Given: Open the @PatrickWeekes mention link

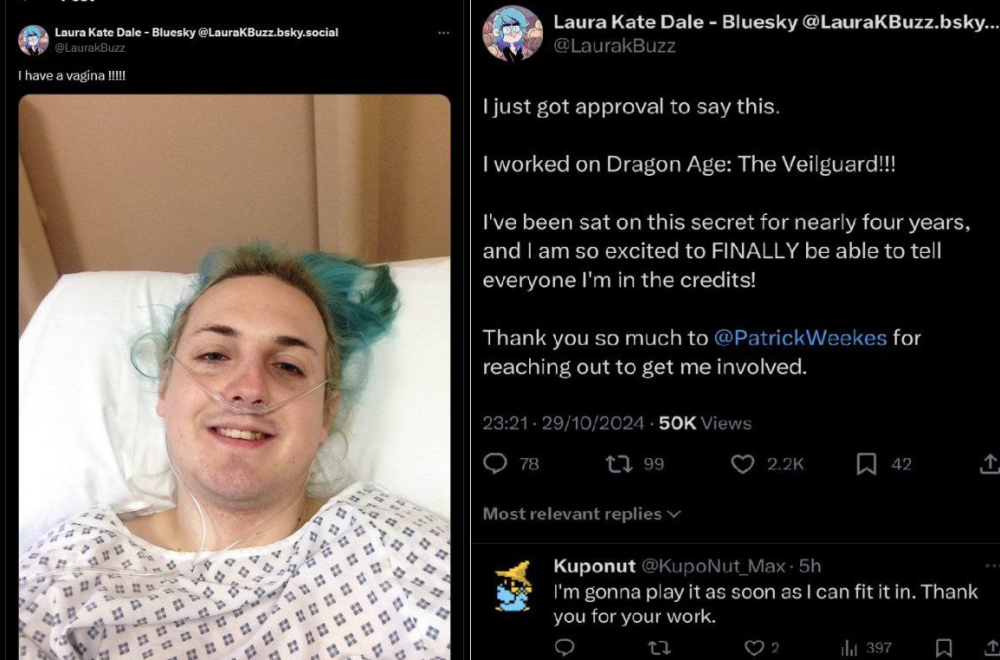Looking at the screenshot, I should pos(800,337).
